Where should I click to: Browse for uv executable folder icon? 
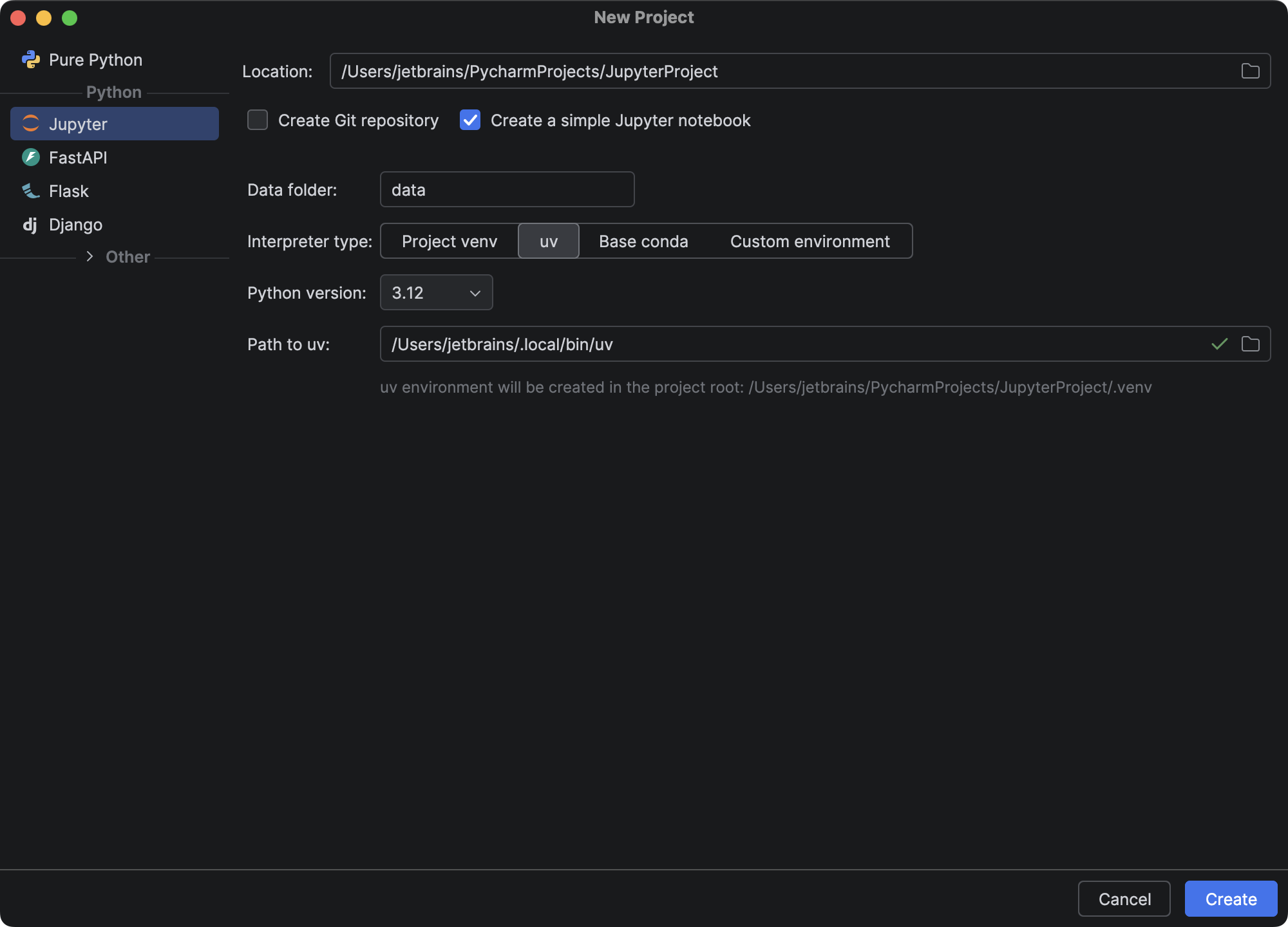coord(1250,344)
